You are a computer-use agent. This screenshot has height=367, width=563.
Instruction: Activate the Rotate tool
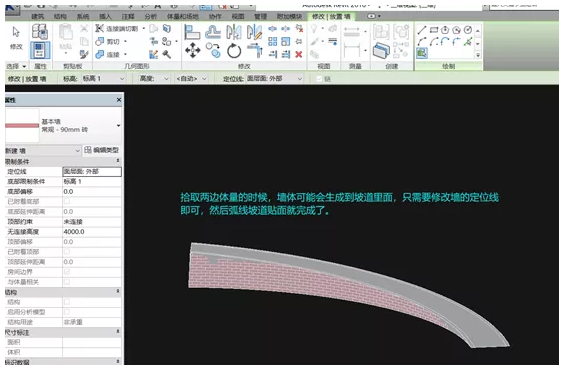point(234,50)
